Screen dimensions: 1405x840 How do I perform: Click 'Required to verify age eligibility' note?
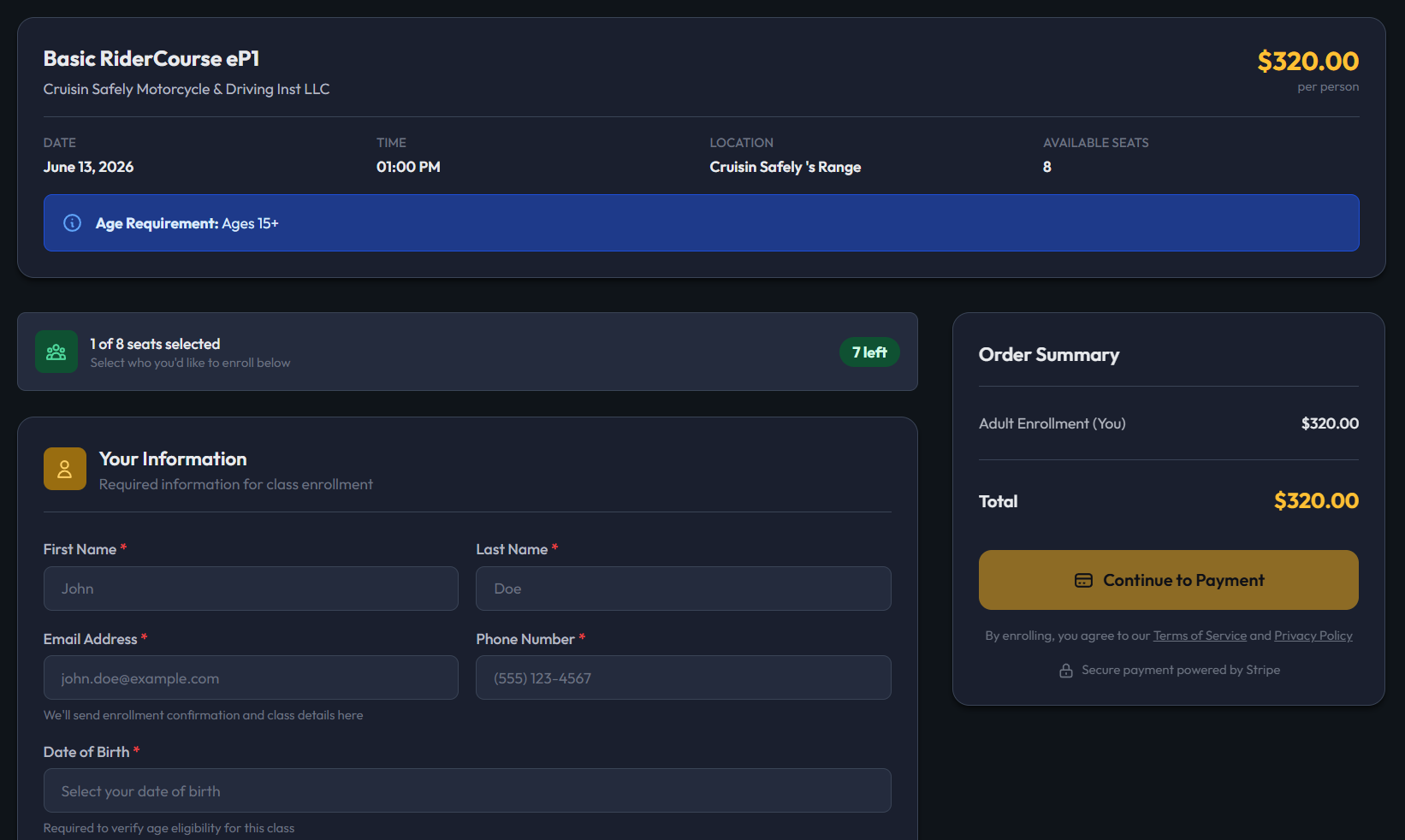[169, 828]
